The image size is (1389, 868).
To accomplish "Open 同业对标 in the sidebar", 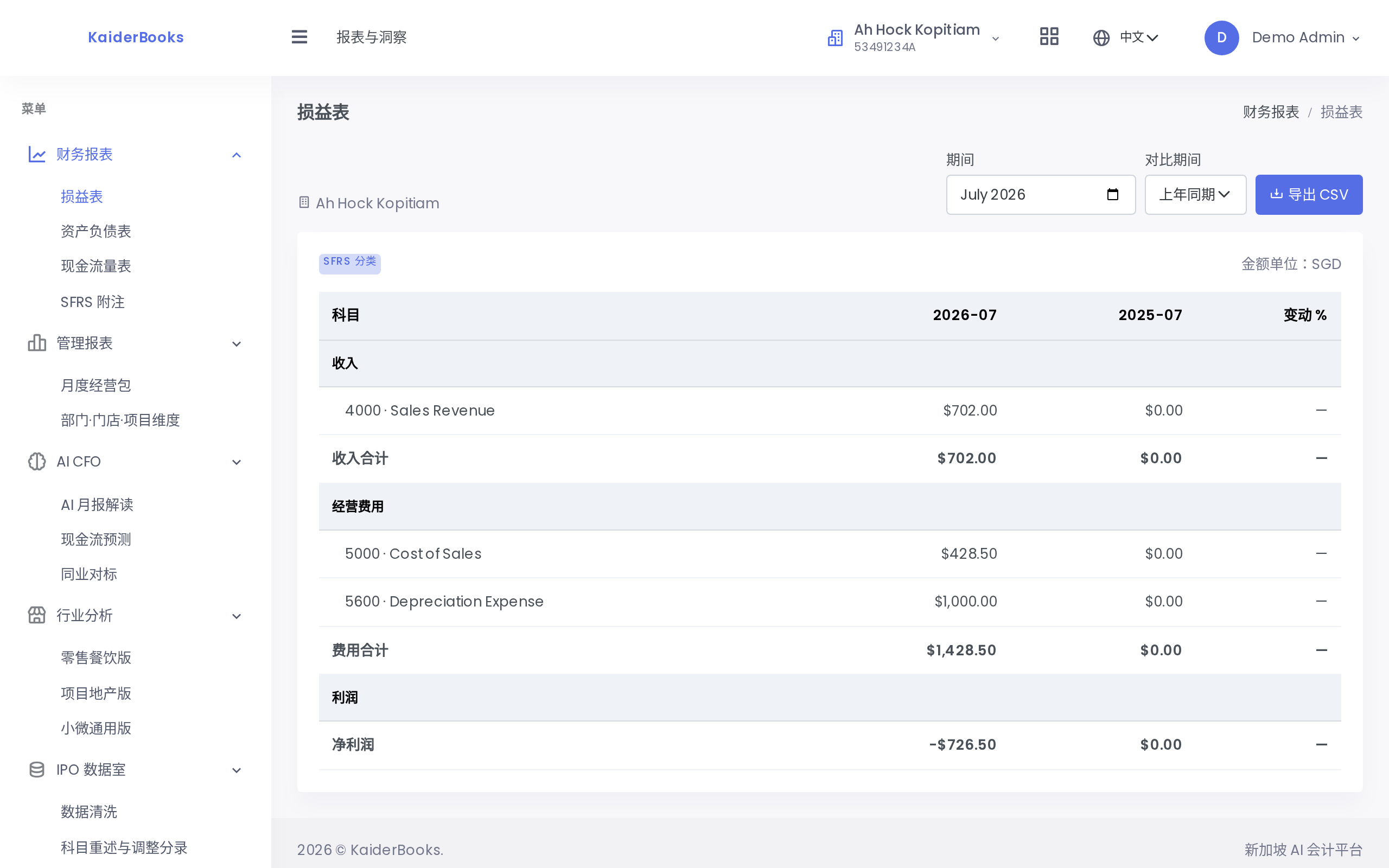I will click(x=89, y=574).
